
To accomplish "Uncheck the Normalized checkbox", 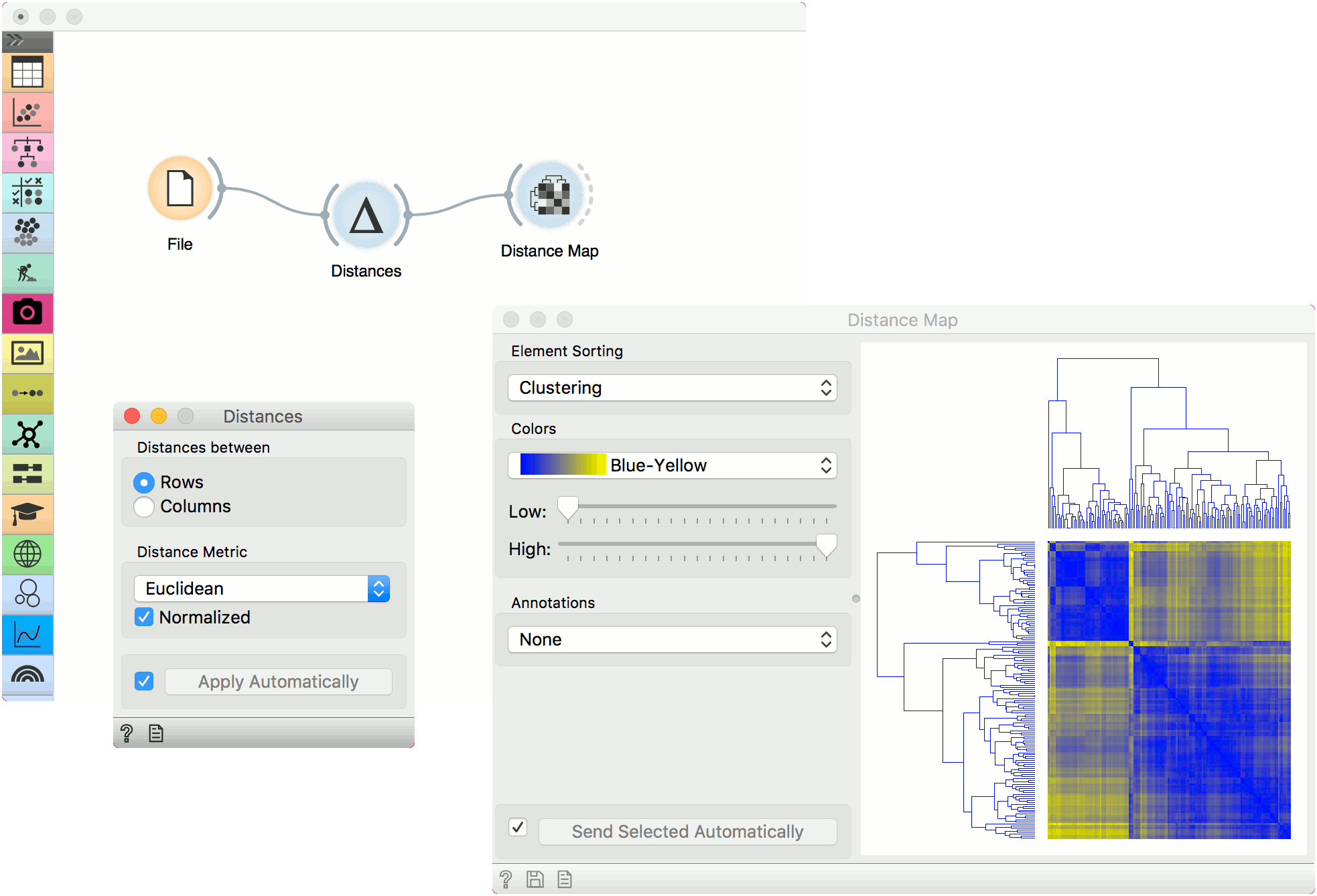I will [144, 617].
